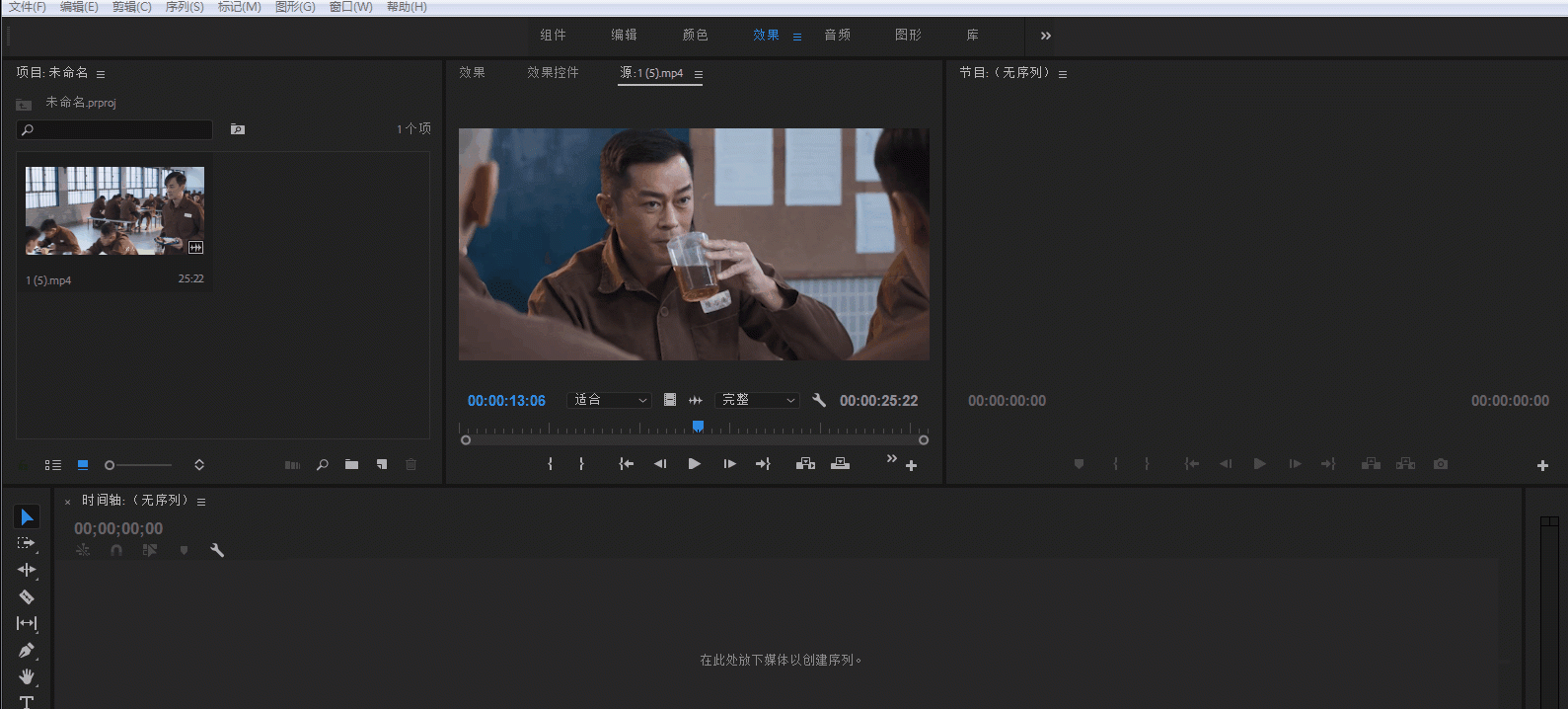This screenshot has width=1568, height=709.
Task: Open the 窗口(W) menu
Action: pyautogui.click(x=351, y=7)
